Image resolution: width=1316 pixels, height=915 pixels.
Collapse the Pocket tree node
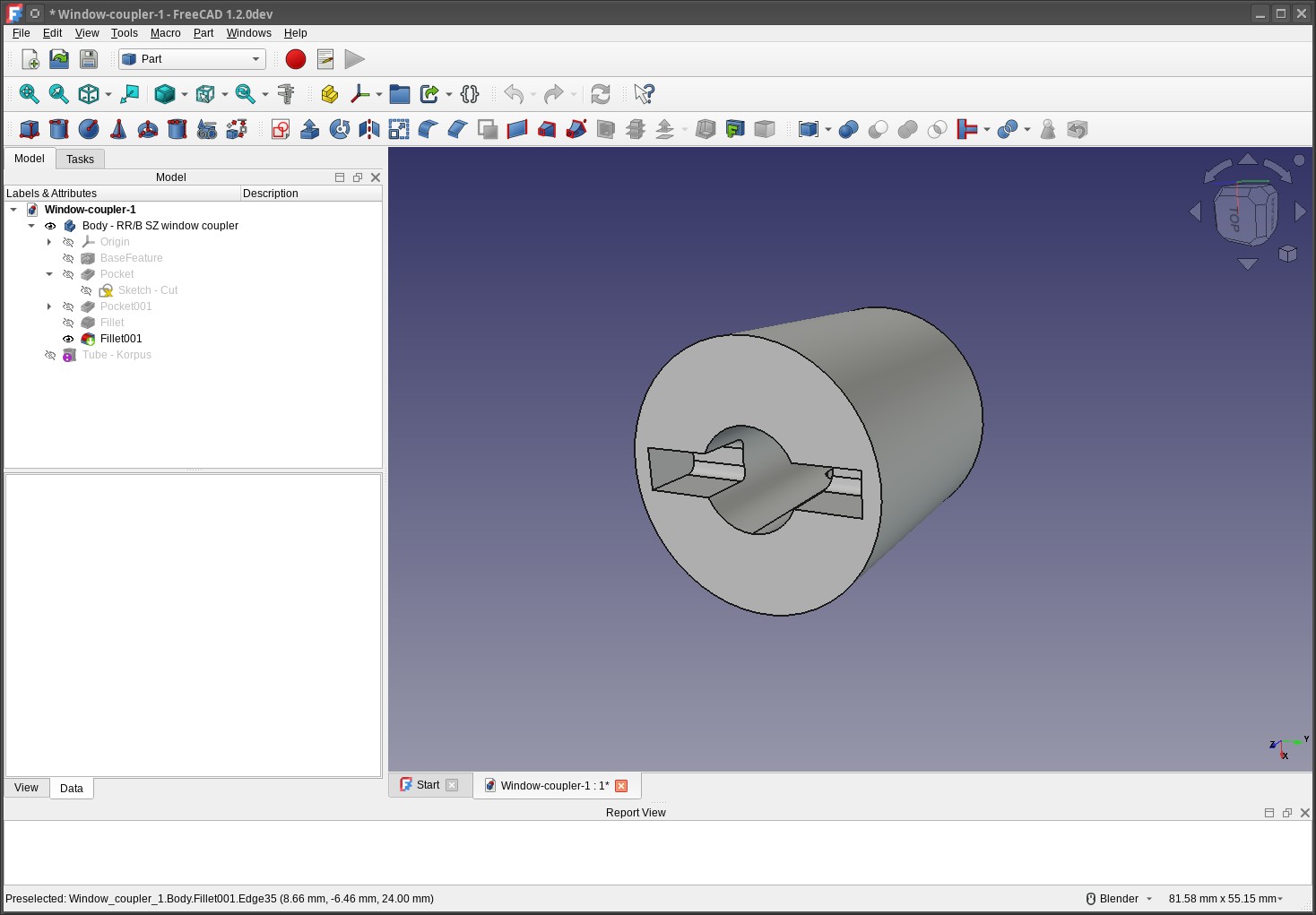[x=49, y=274]
